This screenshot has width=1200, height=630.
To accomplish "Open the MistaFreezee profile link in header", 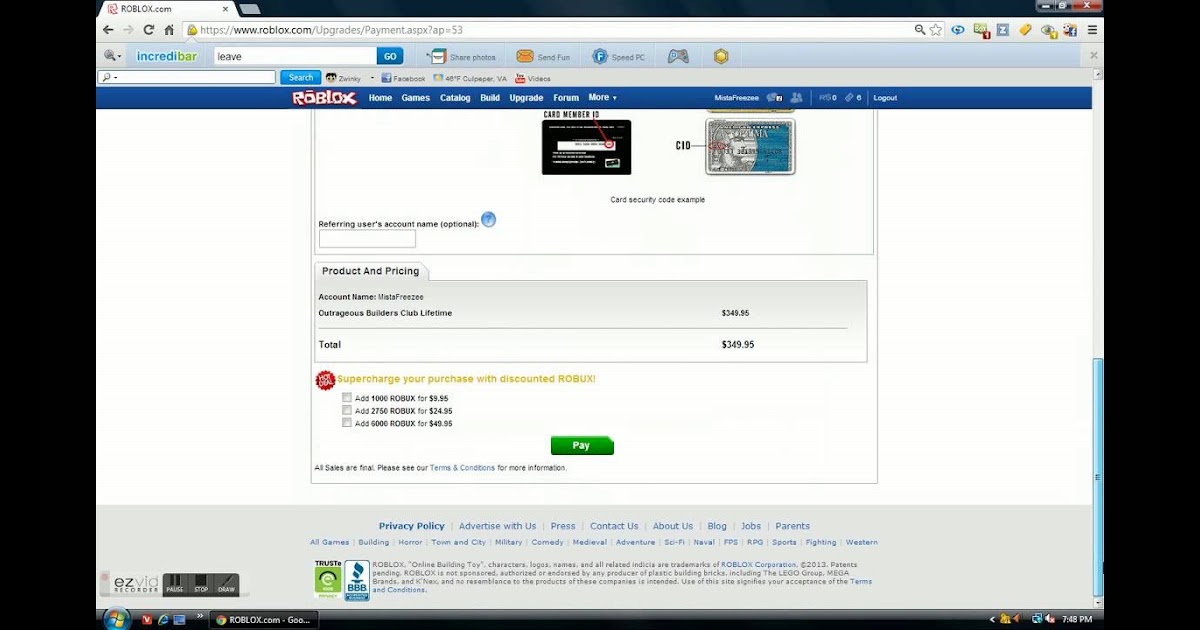I will coord(737,98).
